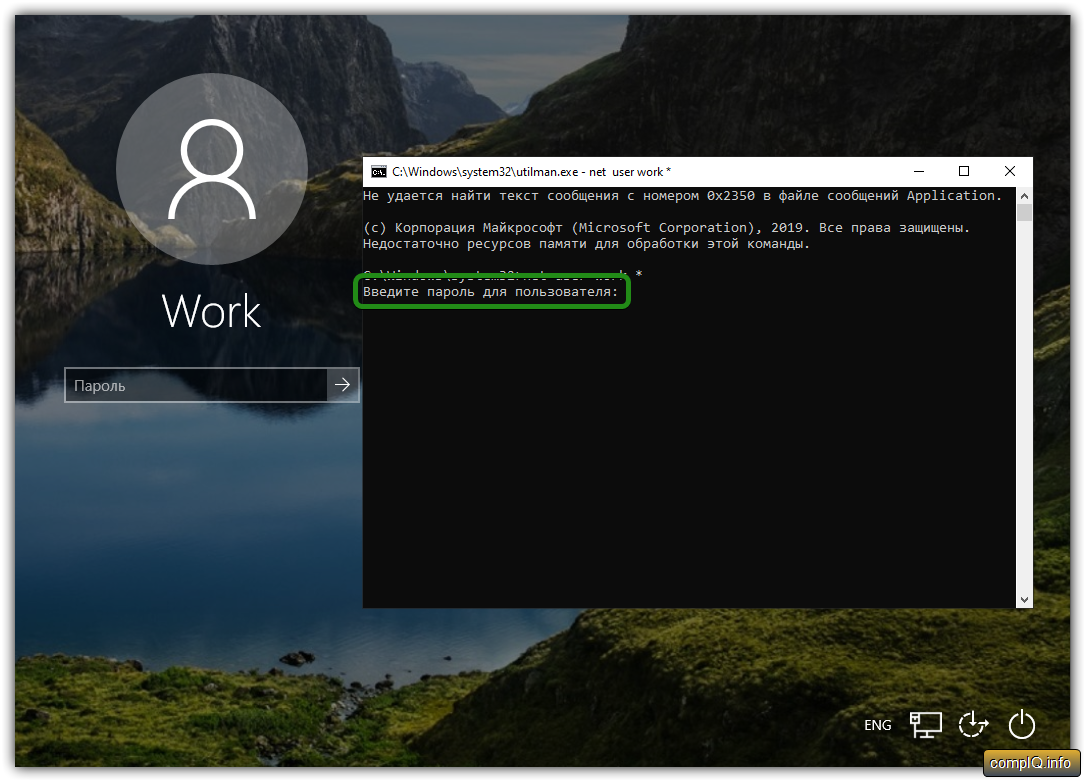The image size is (1086, 782).
Task: Click the console scrollbar thumb
Action: pyautogui.click(x=1024, y=213)
